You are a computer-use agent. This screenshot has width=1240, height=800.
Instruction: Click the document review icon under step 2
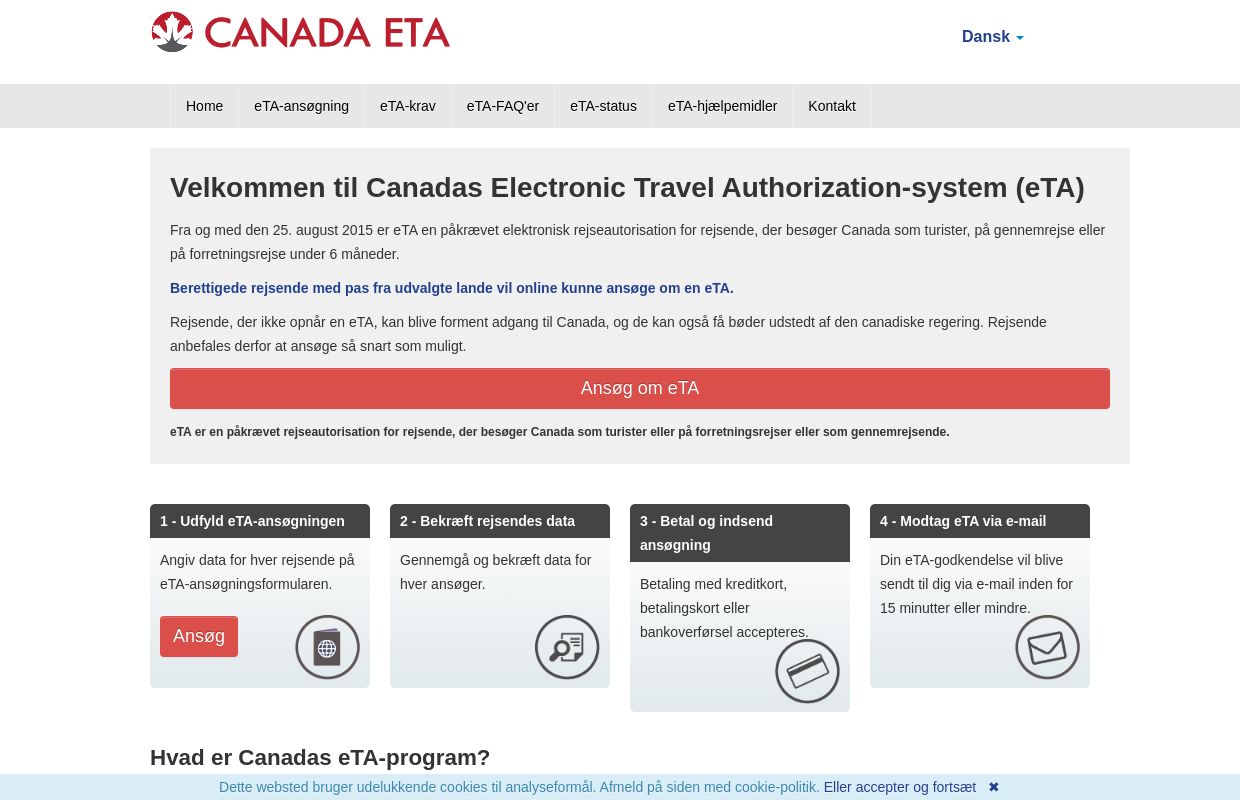point(567,647)
